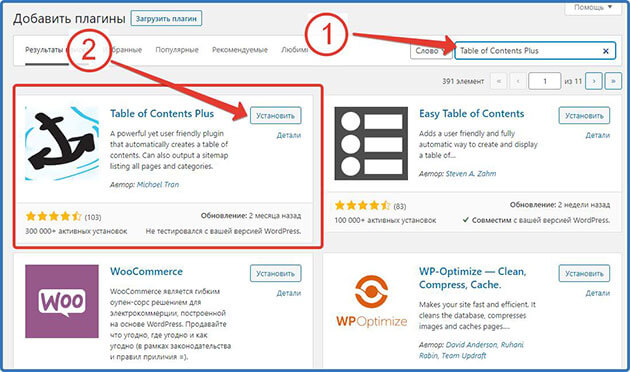Screen dimensions: 630x372
Task: Open the Помощь dropdown
Action: click(x=593, y=8)
